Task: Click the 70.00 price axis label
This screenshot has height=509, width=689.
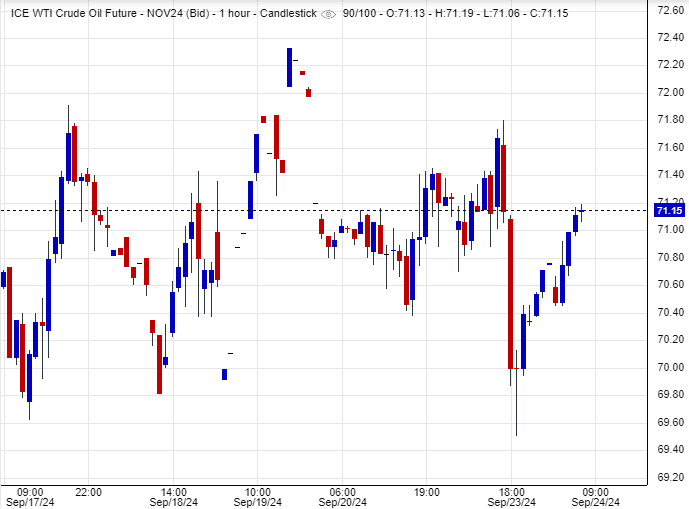Action: 669,367
